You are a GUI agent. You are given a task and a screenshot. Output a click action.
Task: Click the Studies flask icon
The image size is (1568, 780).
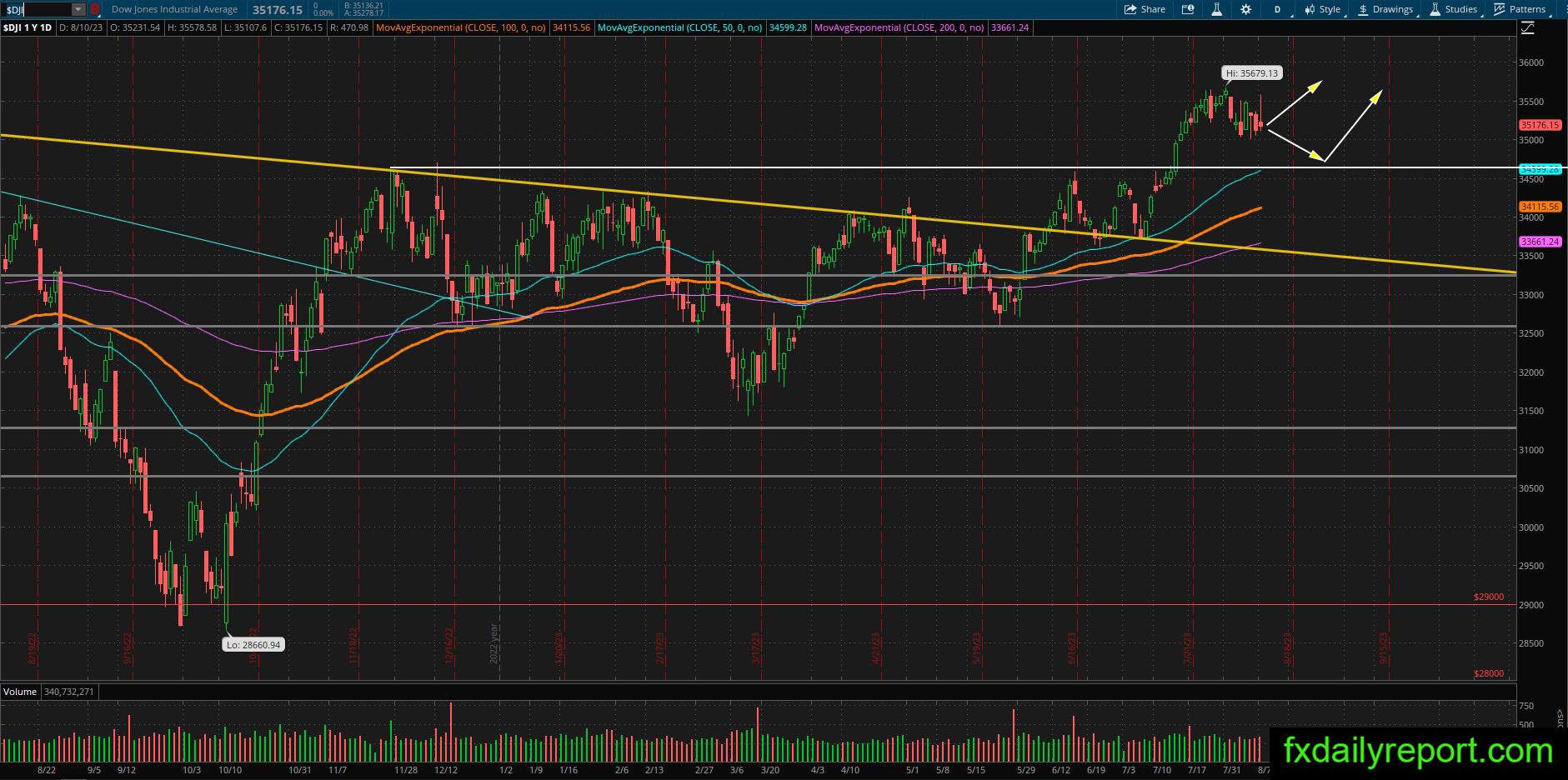point(1435,9)
